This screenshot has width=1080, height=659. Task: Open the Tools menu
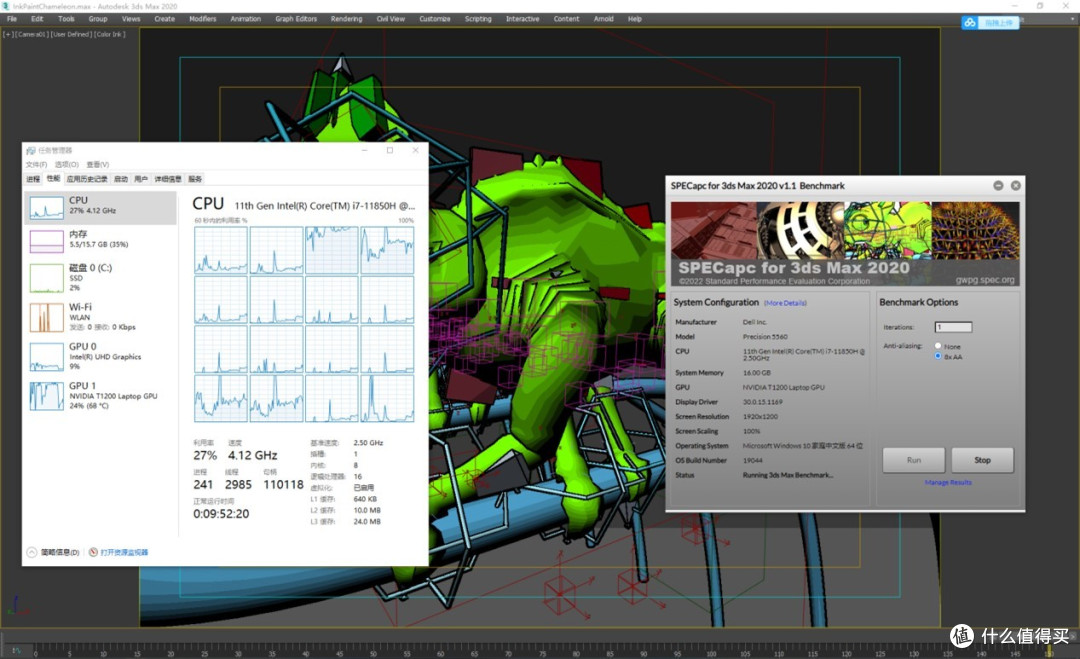(x=66, y=19)
